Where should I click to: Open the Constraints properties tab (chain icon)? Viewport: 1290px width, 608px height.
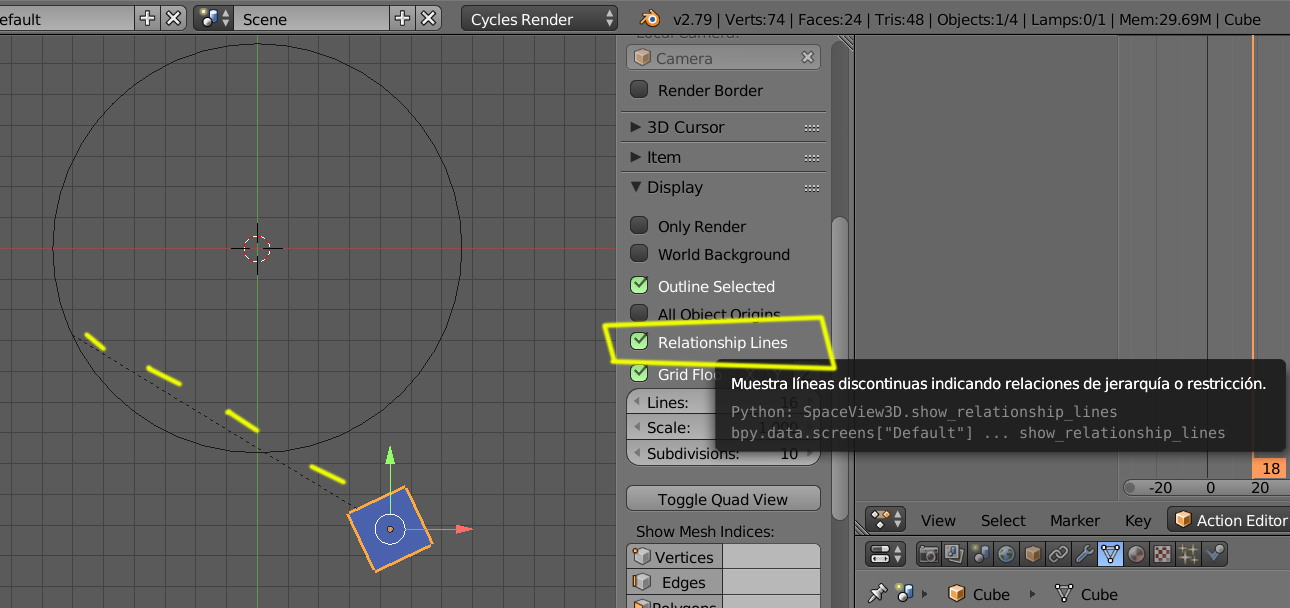1059,553
